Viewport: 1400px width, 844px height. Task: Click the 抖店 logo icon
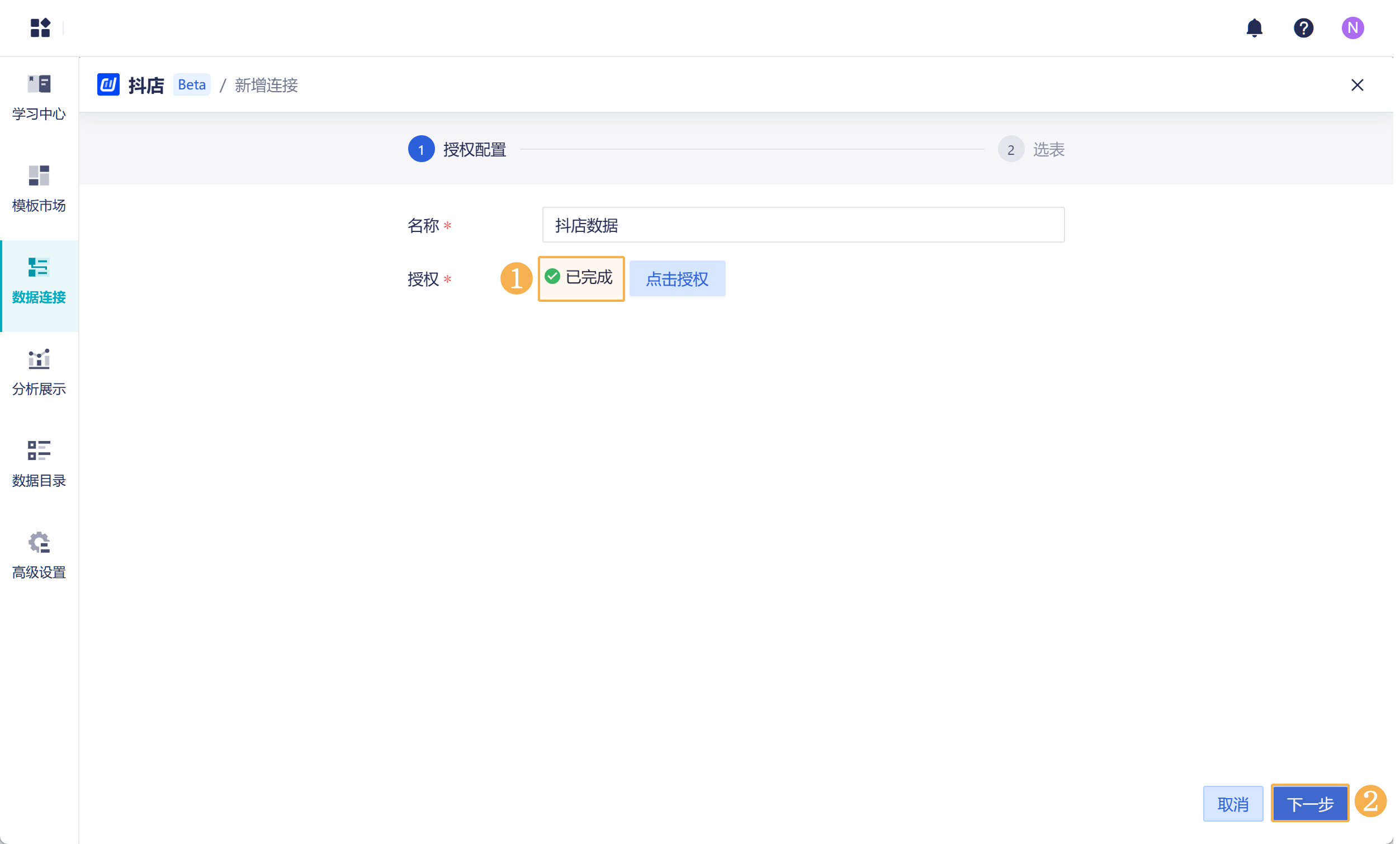tap(108, 84)
